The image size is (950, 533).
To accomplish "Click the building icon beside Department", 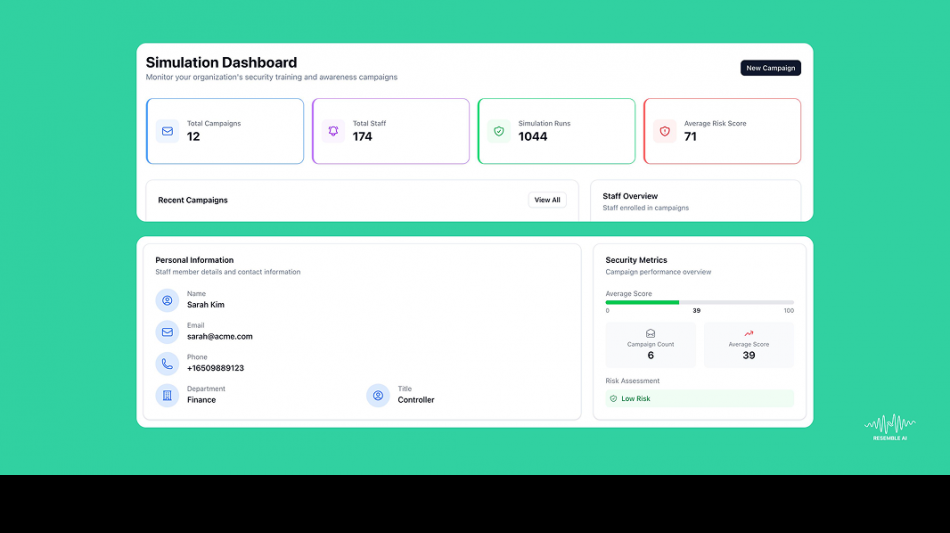I will (167, 395).
